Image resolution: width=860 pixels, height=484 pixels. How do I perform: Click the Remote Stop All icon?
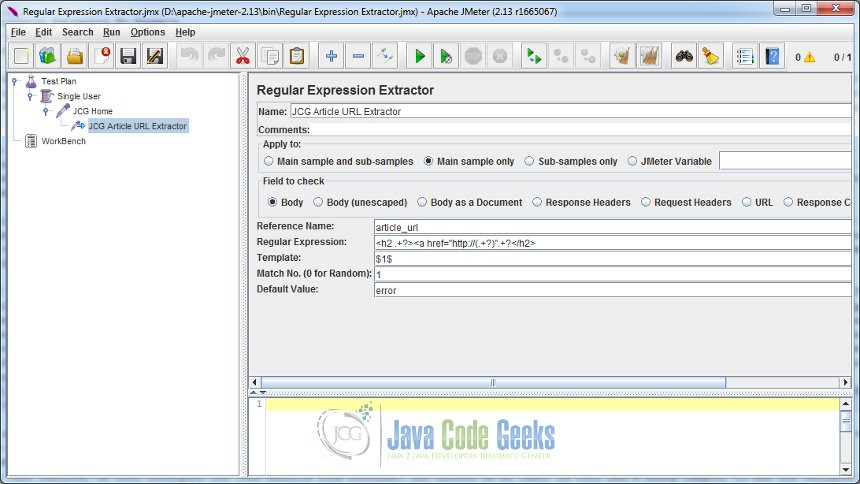coord(561,56)
